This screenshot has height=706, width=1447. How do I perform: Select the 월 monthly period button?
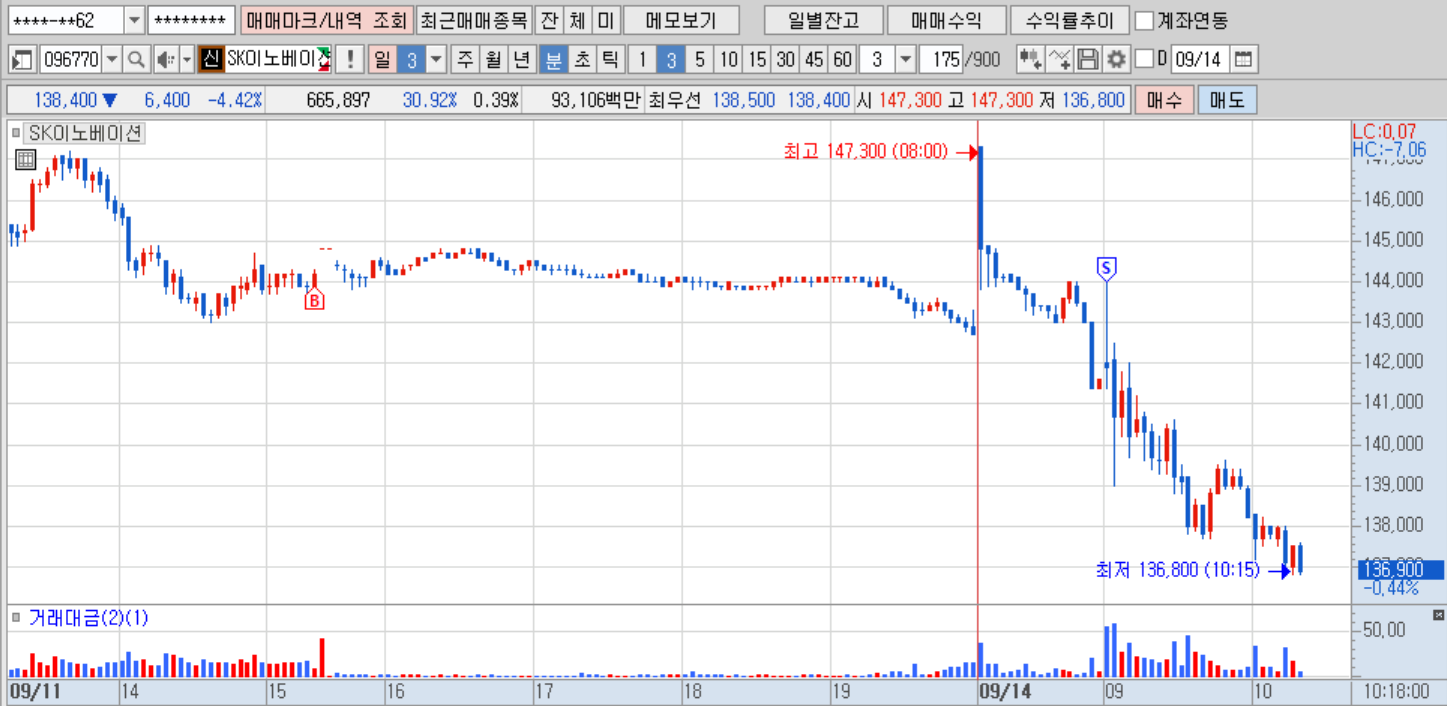point(493,60)
